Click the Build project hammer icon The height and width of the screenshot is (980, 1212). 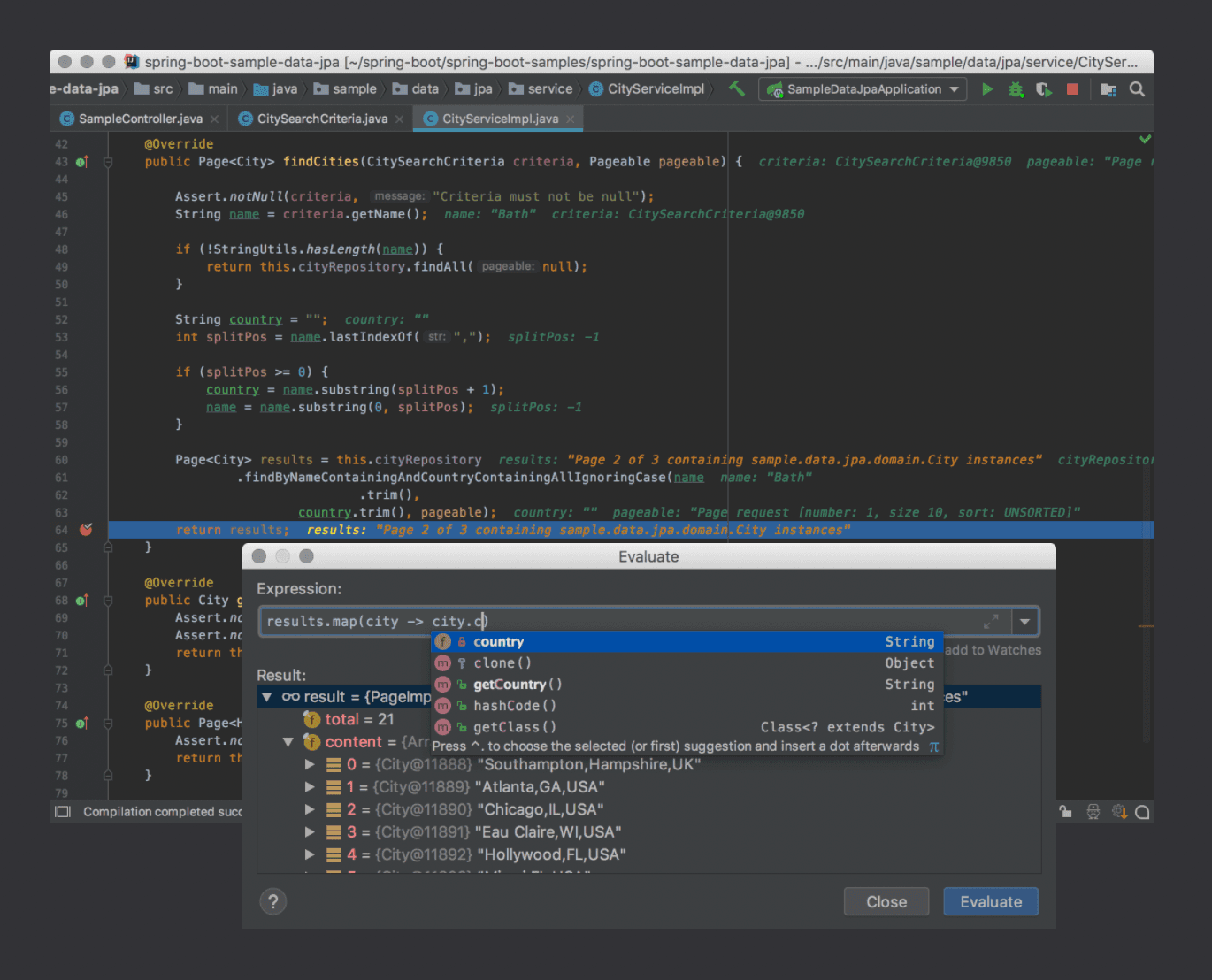[x=736, y=88]
